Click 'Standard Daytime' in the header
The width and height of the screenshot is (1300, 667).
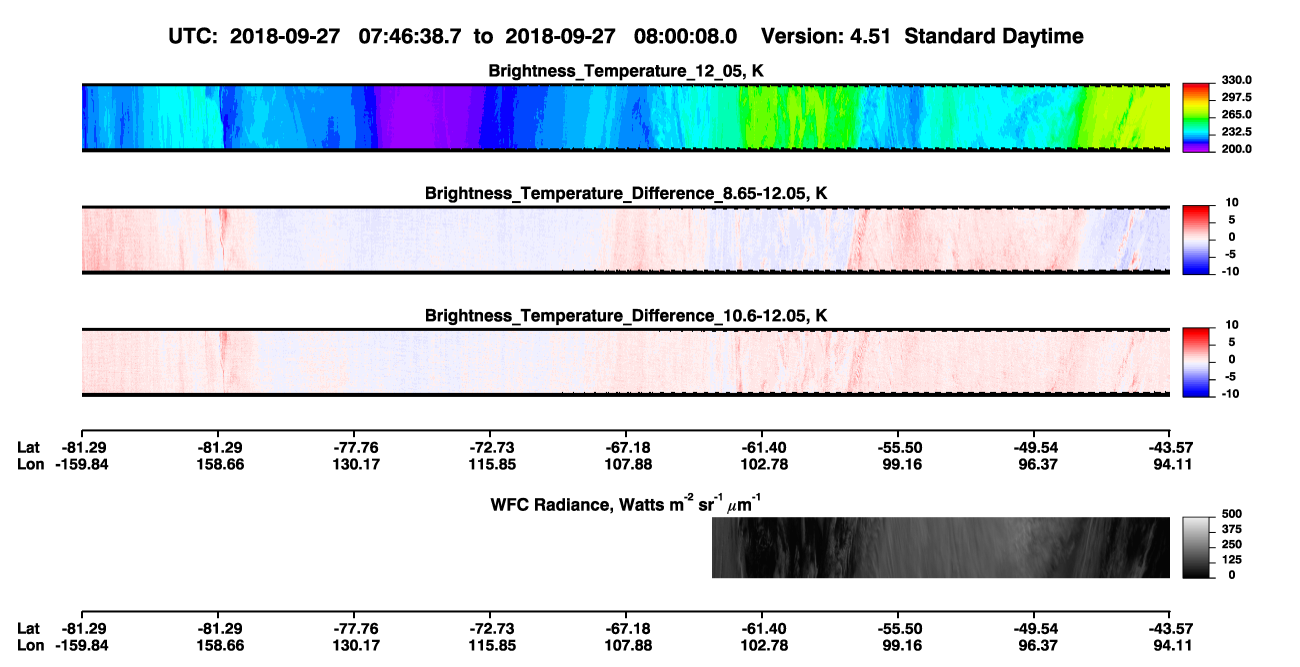tap(993, 36)
